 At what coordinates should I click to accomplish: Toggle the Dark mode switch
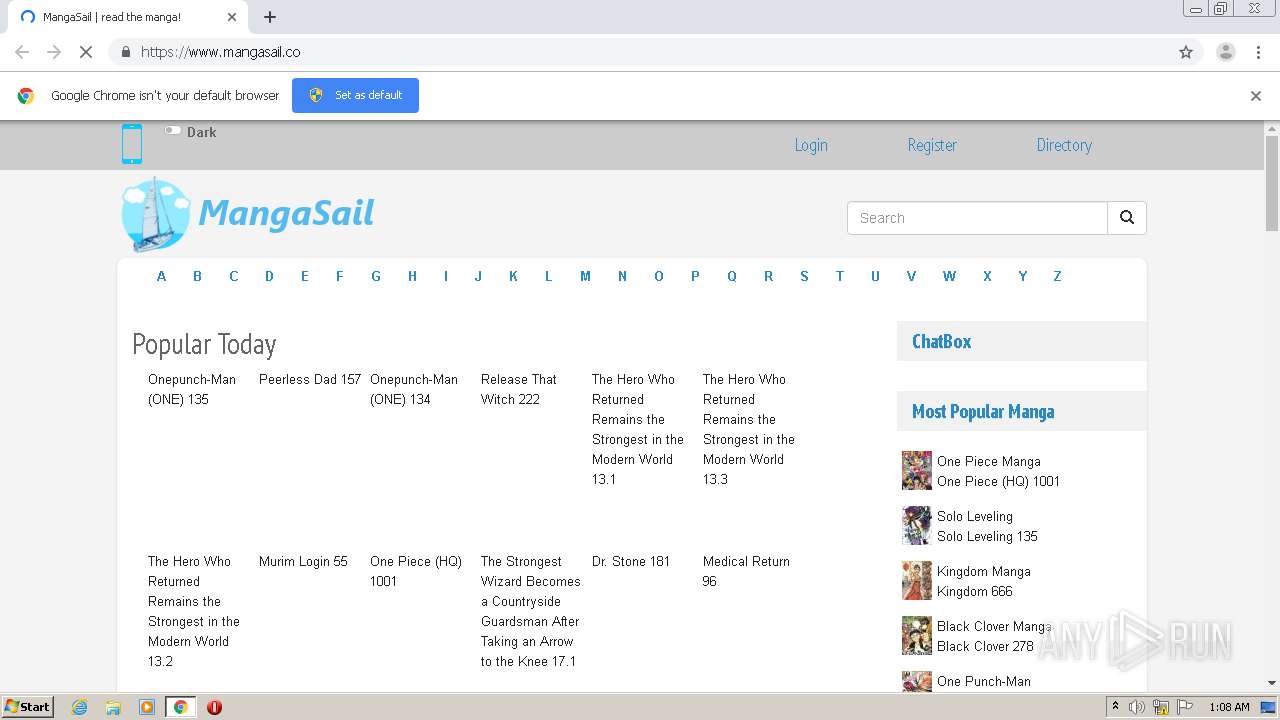(x=173, y=131)
